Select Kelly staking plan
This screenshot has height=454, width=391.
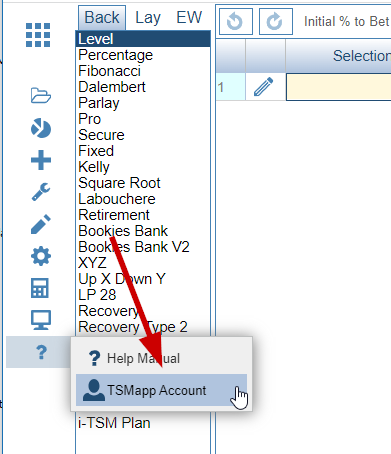(143, 167)
